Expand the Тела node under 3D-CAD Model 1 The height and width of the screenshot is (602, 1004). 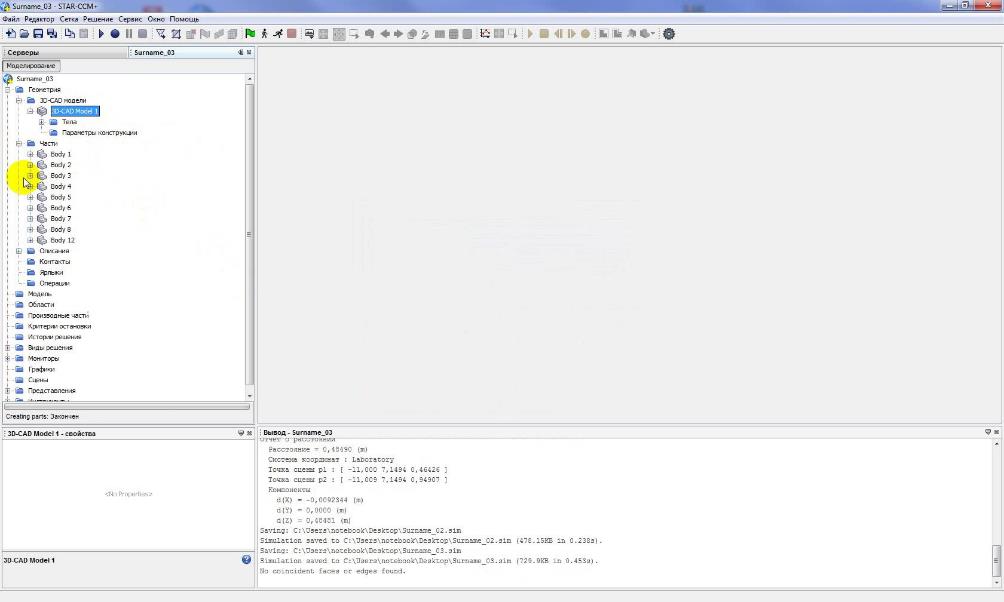[x=41, y=122]
